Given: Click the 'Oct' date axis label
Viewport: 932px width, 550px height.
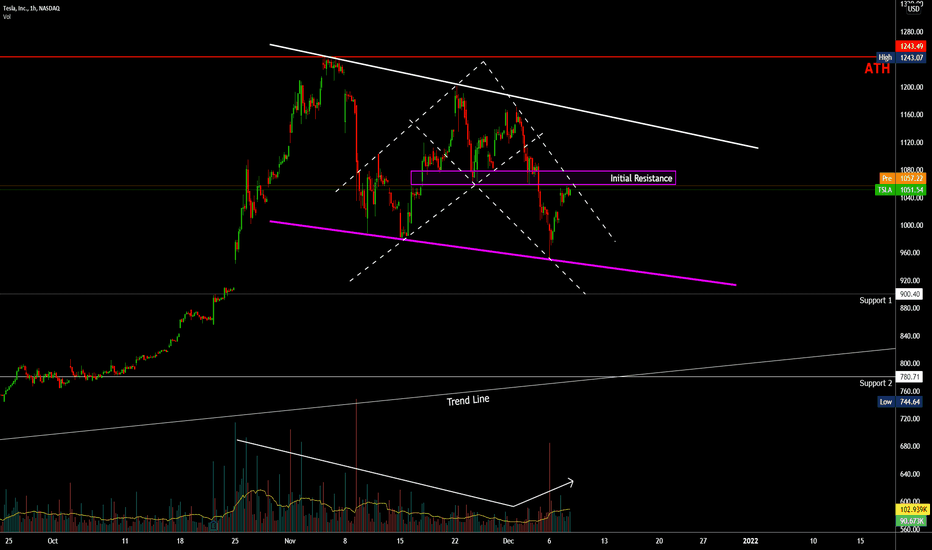Looking at the screenshot, I should click(52, 541).
